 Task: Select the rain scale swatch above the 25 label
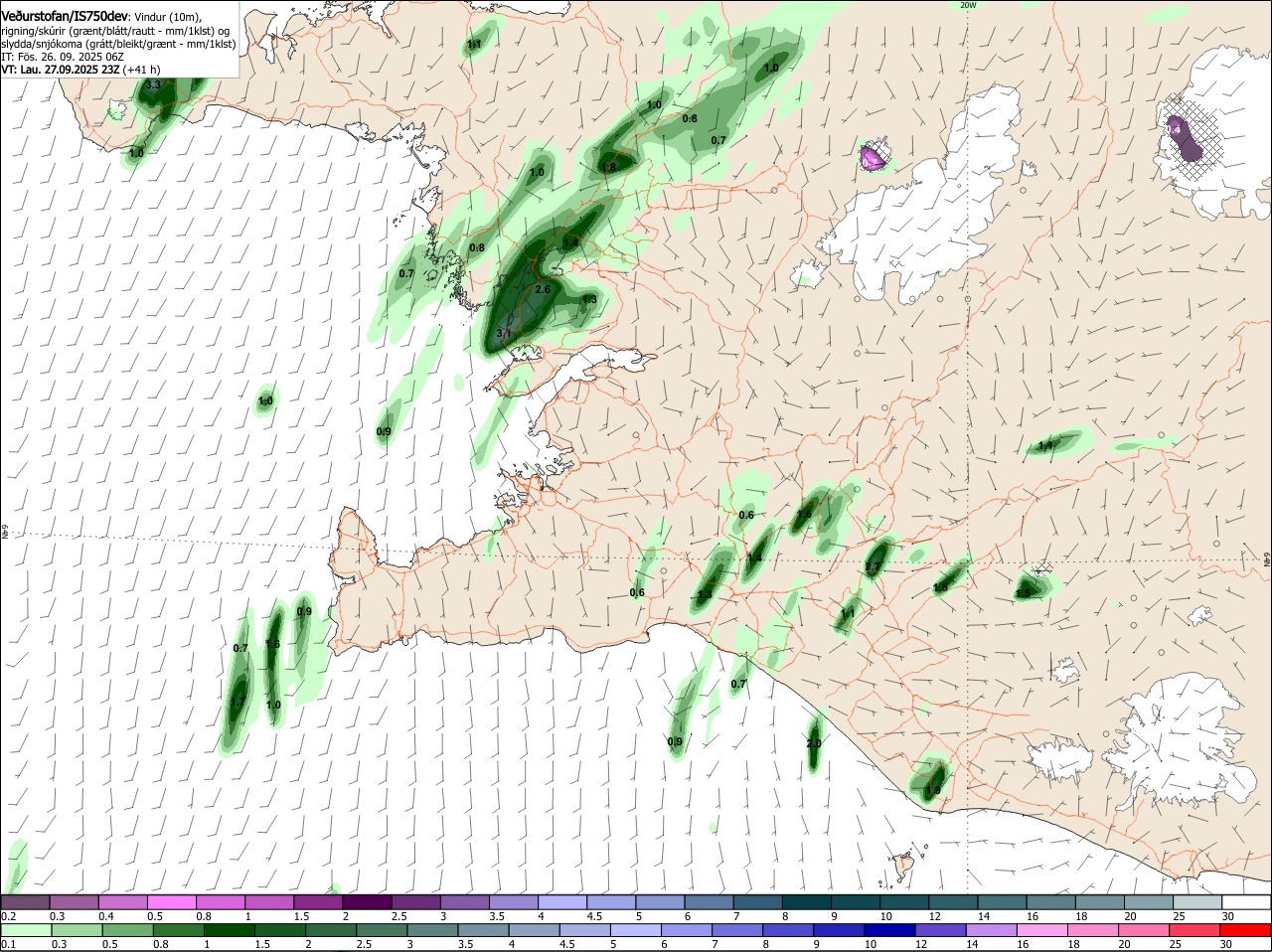(x=1195, y=931)
